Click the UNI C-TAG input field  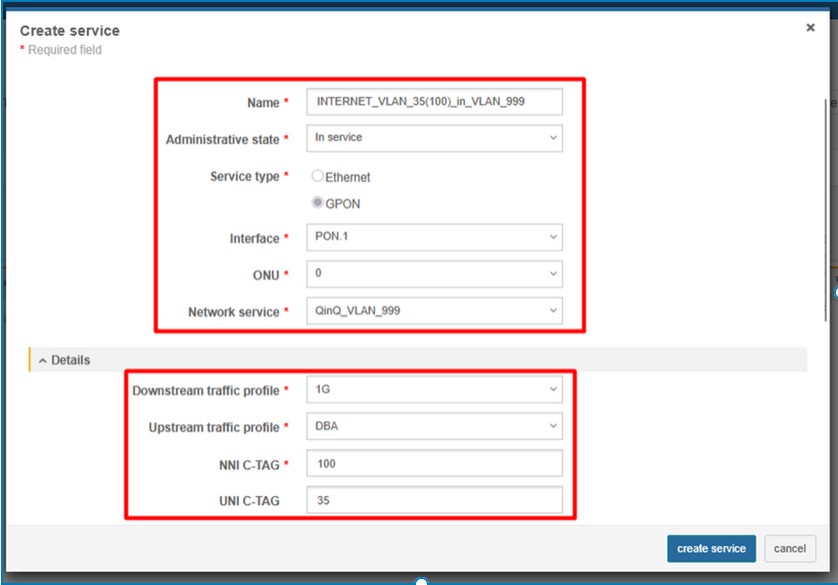[434, 500]
